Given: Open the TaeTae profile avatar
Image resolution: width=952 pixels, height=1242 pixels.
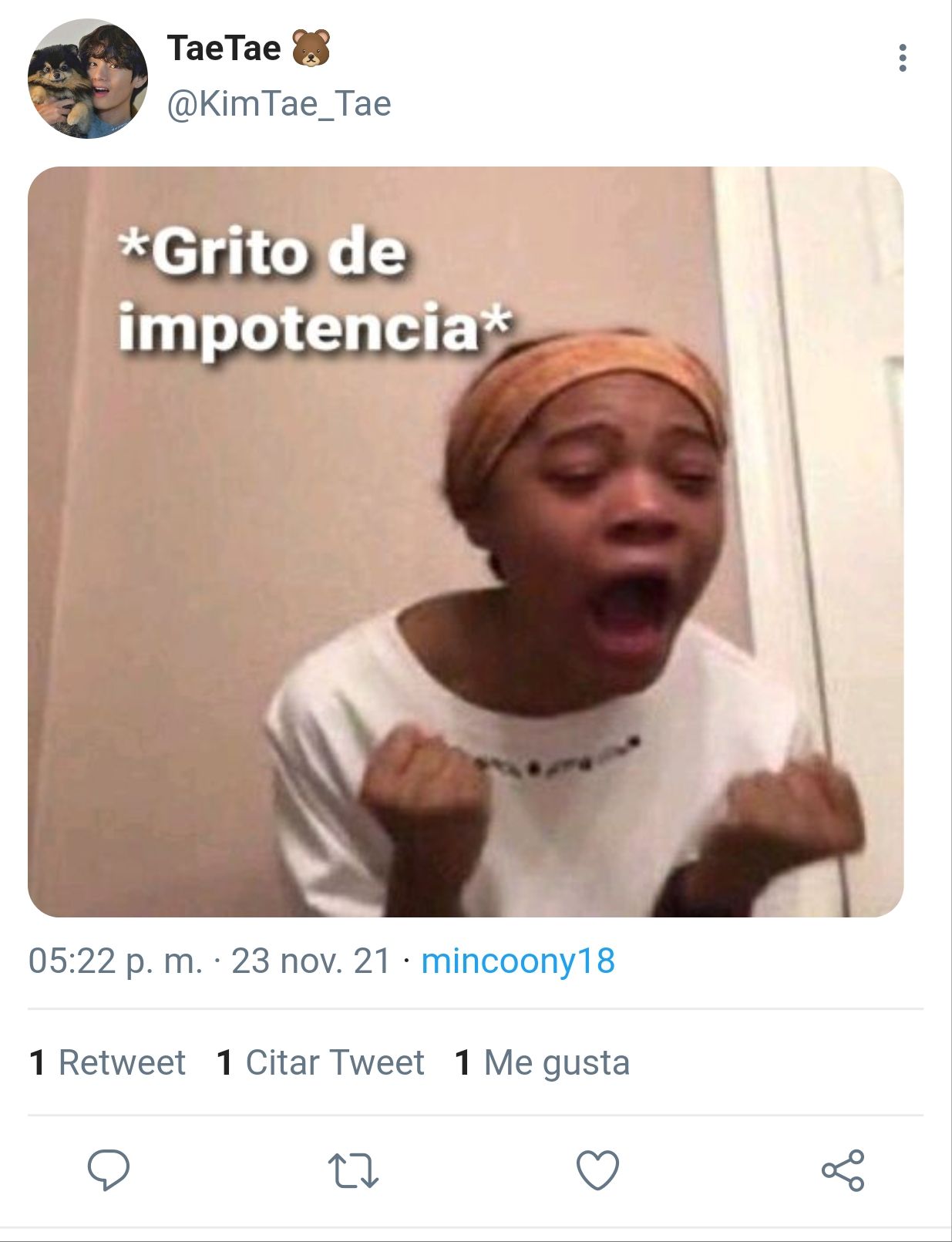Looking at the screenshot, I should (x=87, y=79).
